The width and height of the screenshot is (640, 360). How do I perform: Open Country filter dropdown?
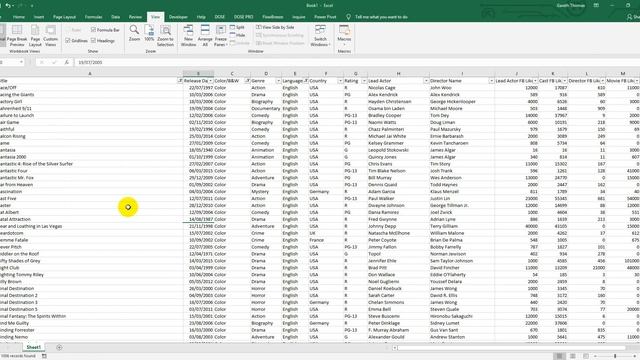[340, 81]
